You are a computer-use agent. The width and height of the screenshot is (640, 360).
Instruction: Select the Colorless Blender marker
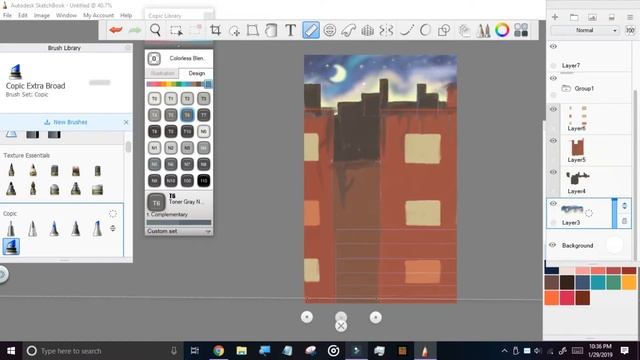[x=154, y=59]
